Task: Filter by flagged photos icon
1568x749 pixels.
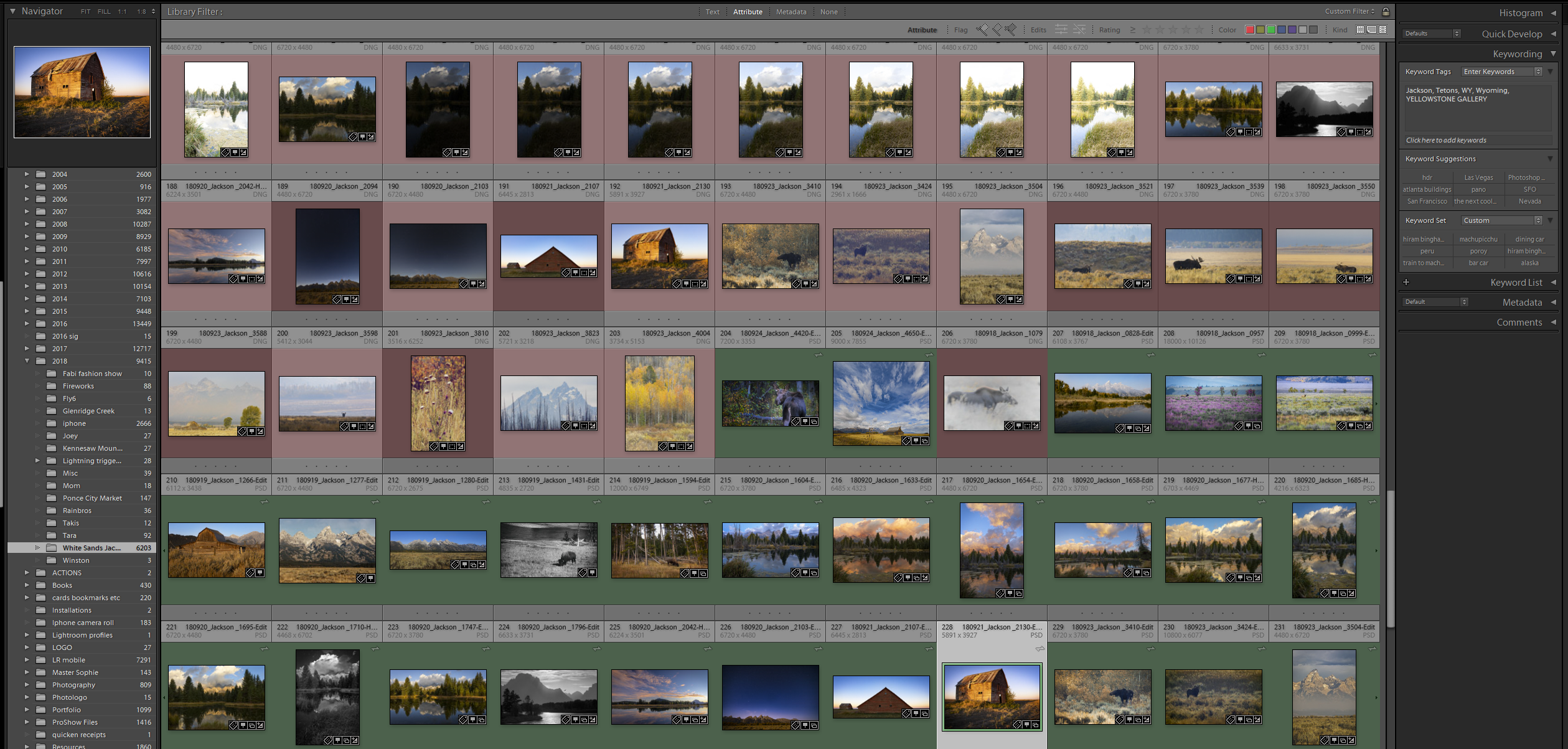Action: pyautogui.click(x=983, y=29)
